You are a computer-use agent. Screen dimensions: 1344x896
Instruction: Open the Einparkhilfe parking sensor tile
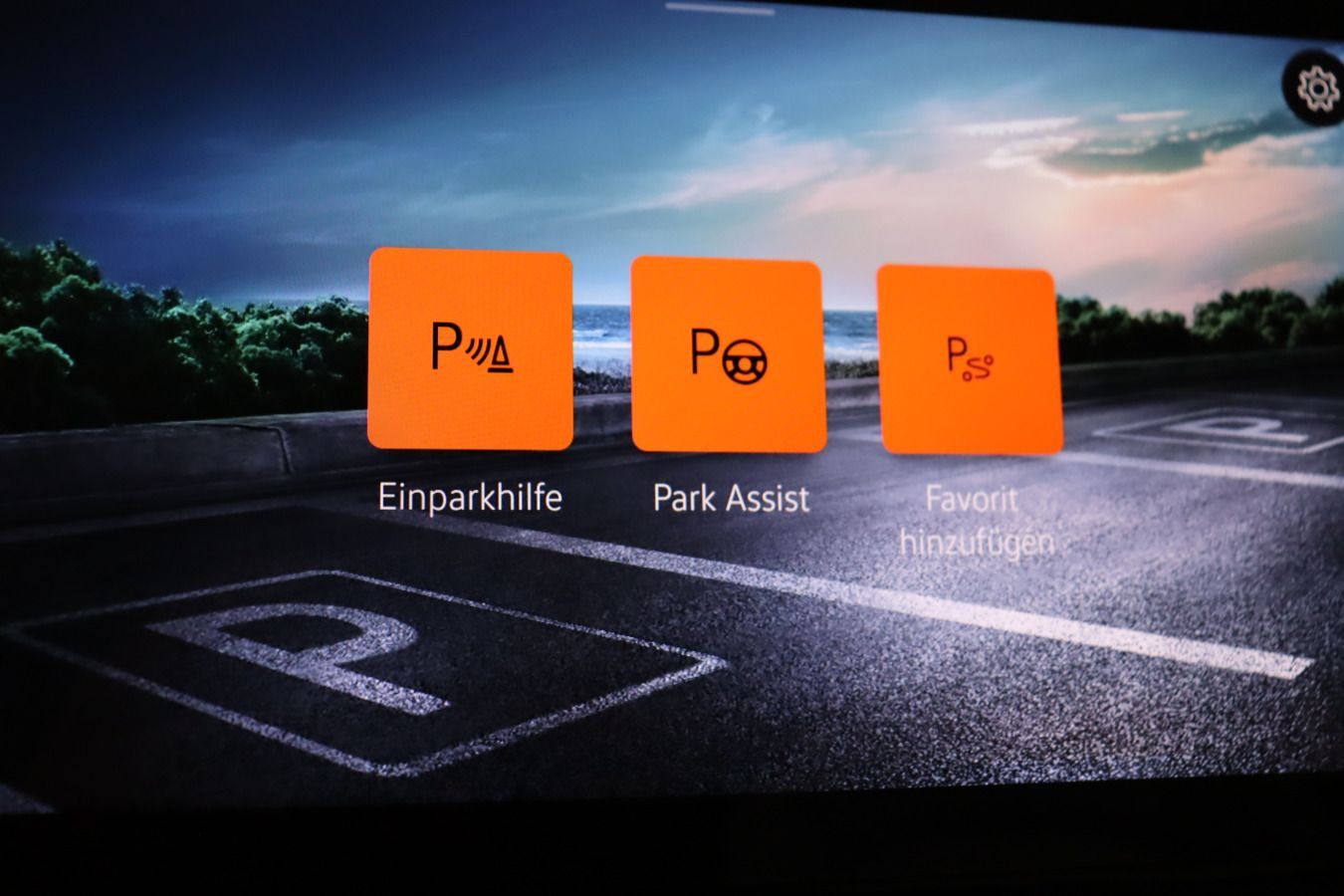coord(470,349)
